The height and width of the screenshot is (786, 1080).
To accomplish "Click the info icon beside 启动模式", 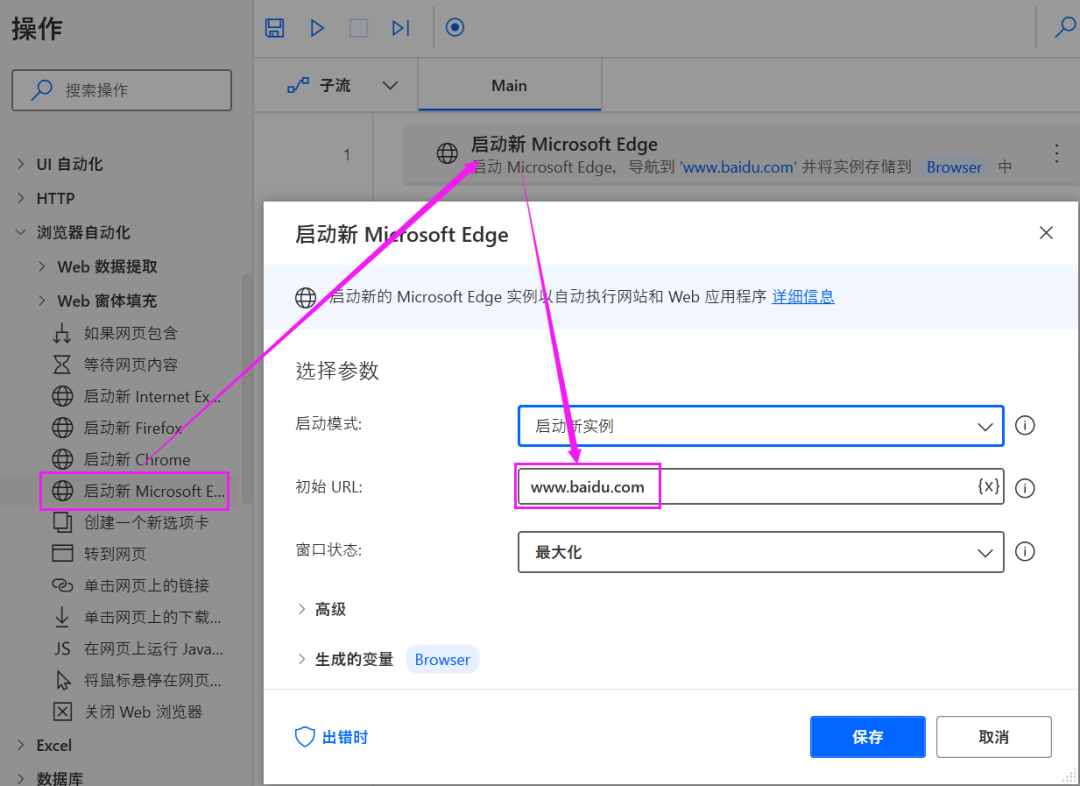I will point(1025,426).
